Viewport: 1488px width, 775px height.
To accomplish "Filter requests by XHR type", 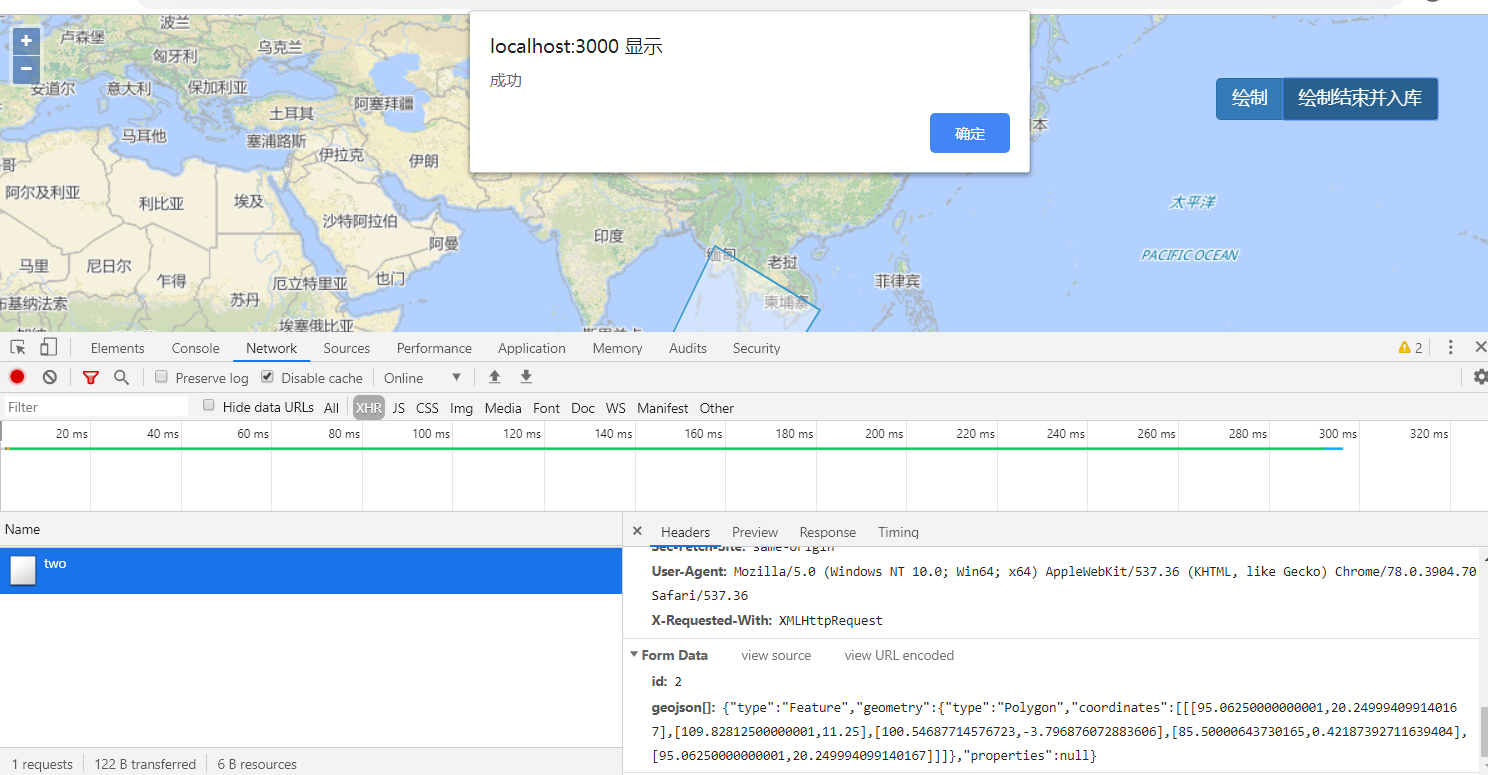I will point(369,407).
